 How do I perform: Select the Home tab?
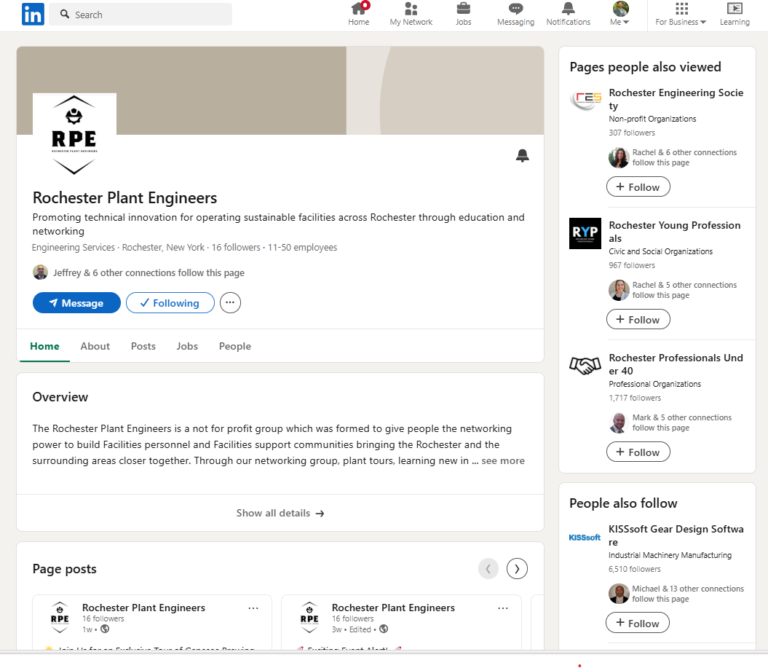45,346
